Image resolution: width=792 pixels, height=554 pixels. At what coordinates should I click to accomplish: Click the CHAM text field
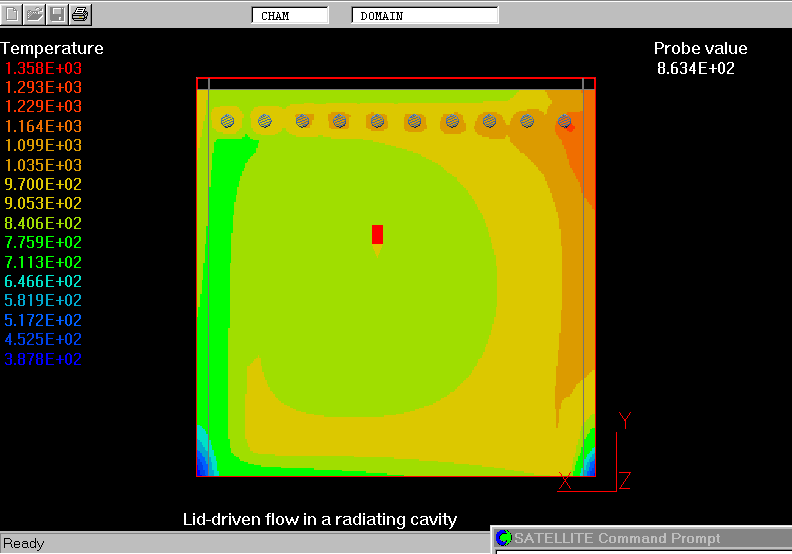289,16
